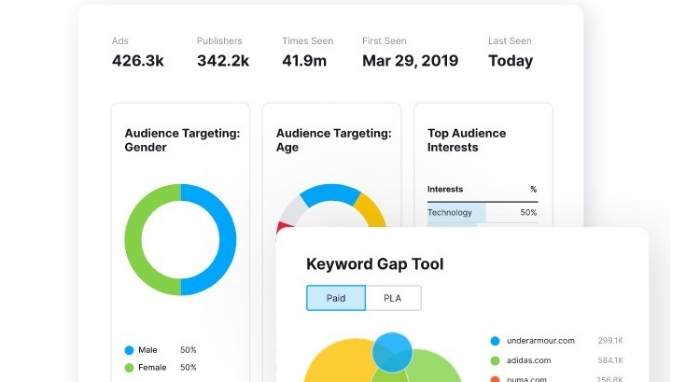
Task: Click the Audience Targeting: Age heading
Action: 333,140
